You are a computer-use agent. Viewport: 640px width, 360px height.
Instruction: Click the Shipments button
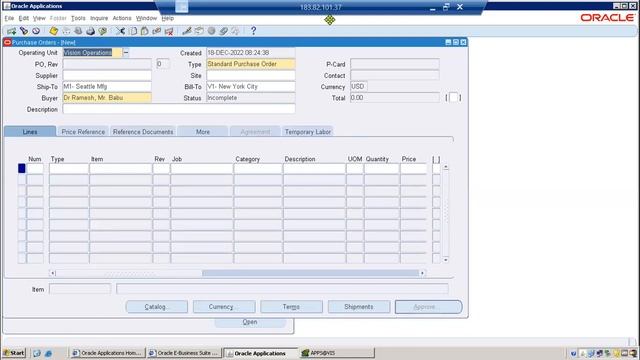(x=359, y=307)
